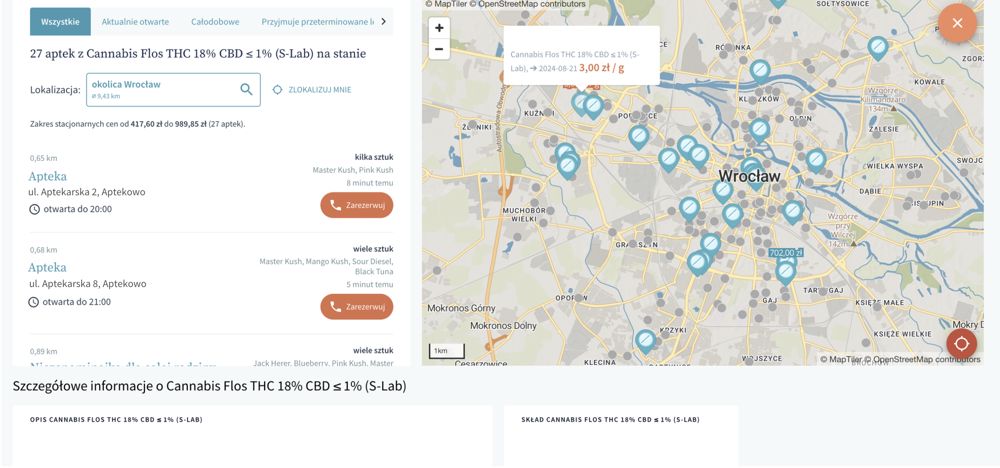Image resolution: width=1000 pixels, height=468 pixels.
Task: Click the Wrocław city label on the map
Action: pyautogui.click(x=749, y=176)
